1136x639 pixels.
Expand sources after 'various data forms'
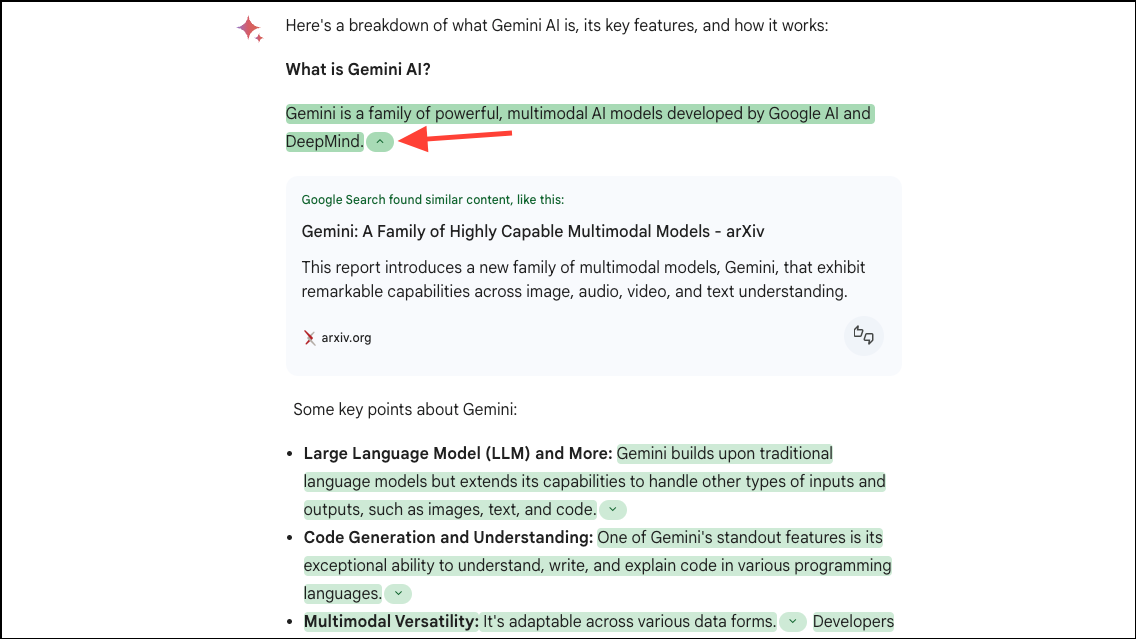[x=792, y=621]
